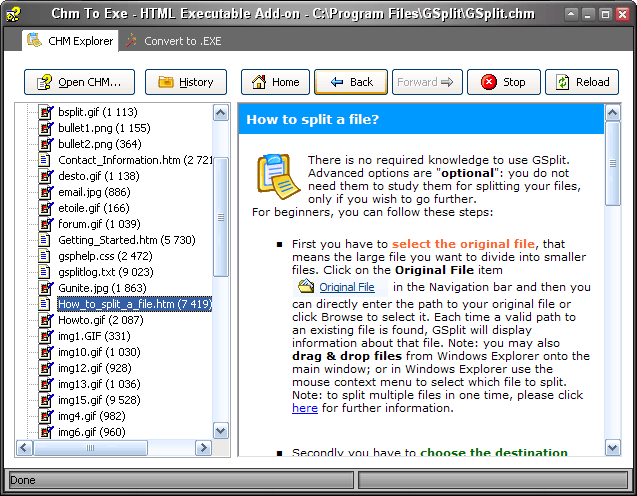Follow the Original File link
This screenshot has width=637, height=496.
[347, 287]
